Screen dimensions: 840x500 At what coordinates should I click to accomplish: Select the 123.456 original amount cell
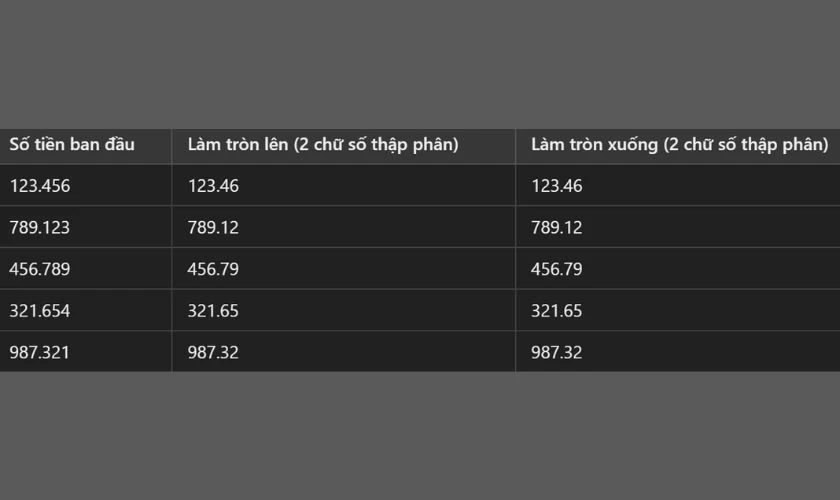(40, 186)
